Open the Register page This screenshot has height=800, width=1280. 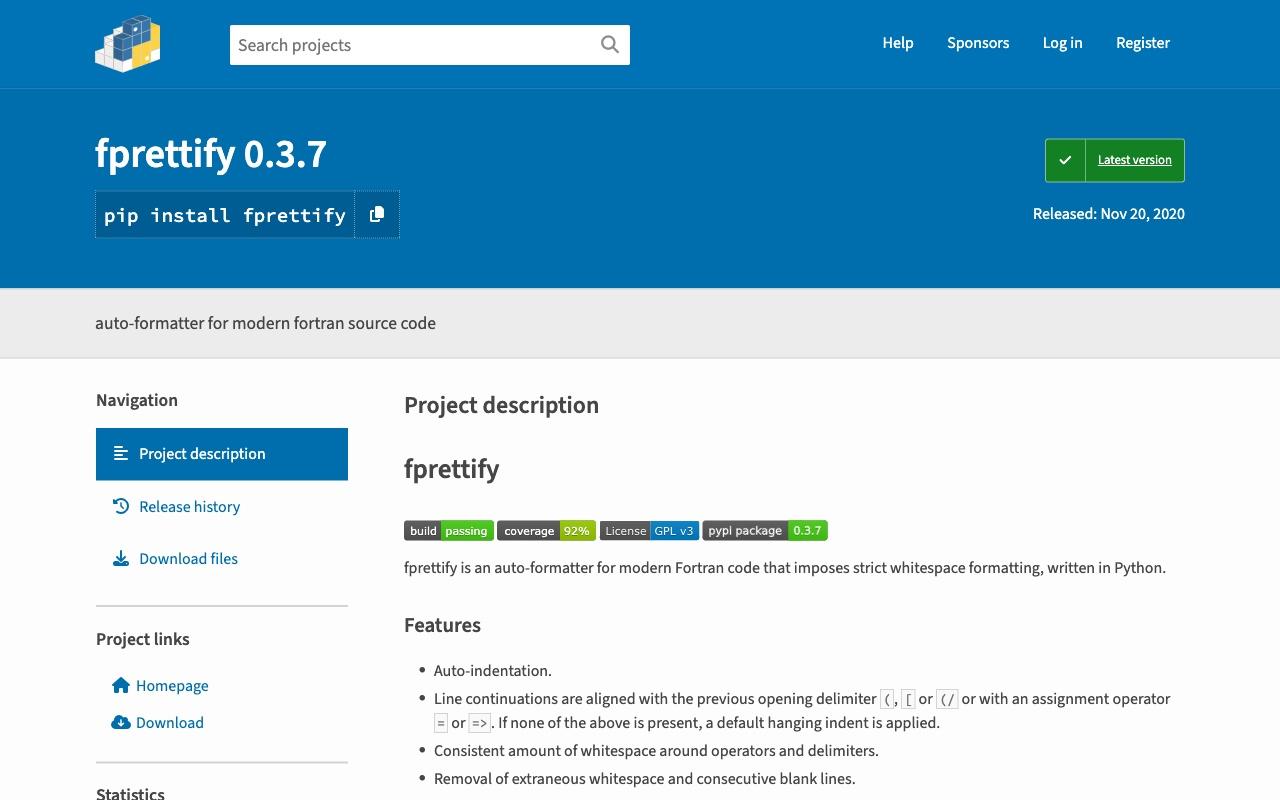pos(1143,43)
